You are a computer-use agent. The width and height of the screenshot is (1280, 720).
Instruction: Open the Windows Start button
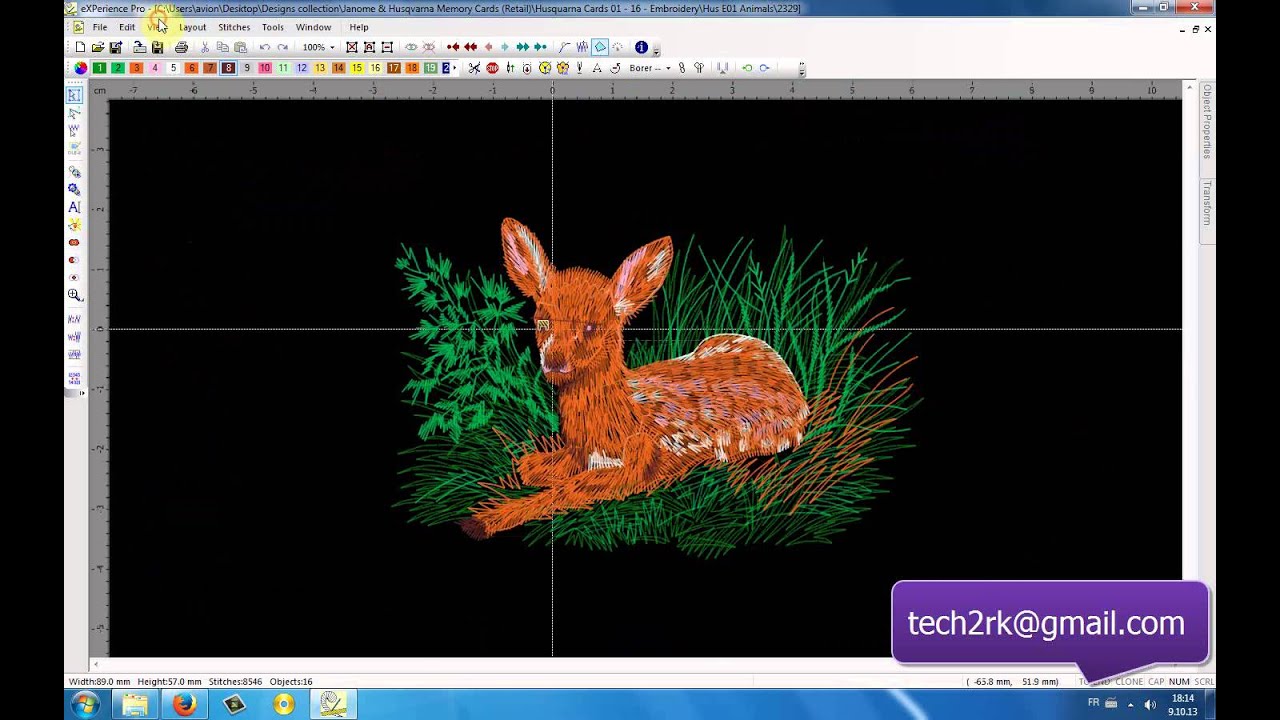tap(85, 704)
